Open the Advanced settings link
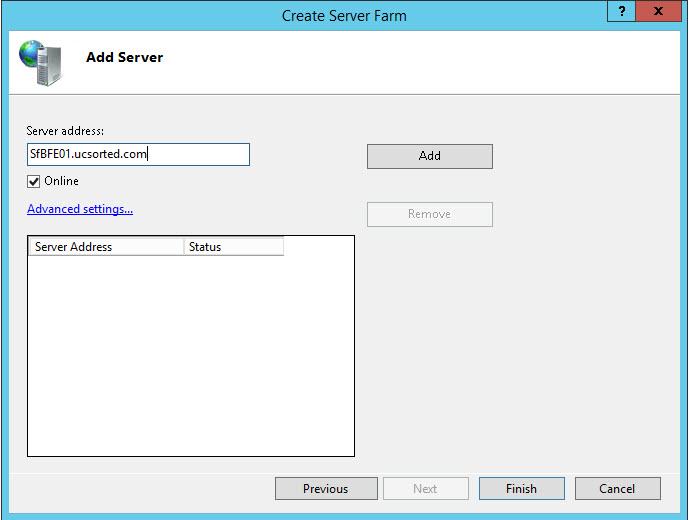Image resolution: width=692 pixels, height=520 pixels. coord(80,209)
